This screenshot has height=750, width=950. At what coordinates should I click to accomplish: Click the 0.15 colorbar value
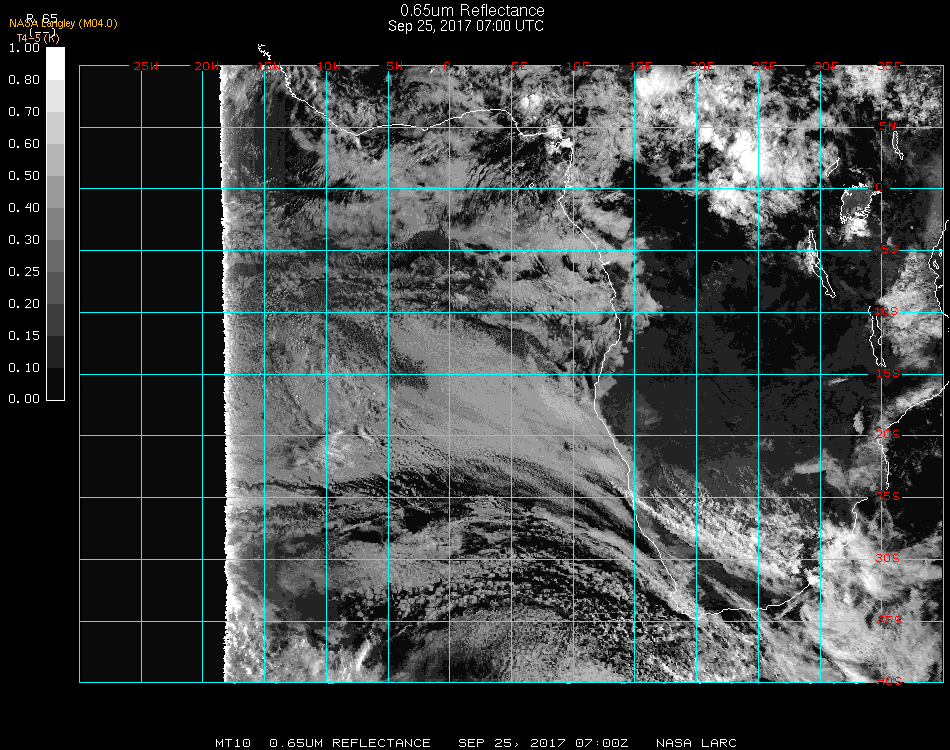point(24,336)
